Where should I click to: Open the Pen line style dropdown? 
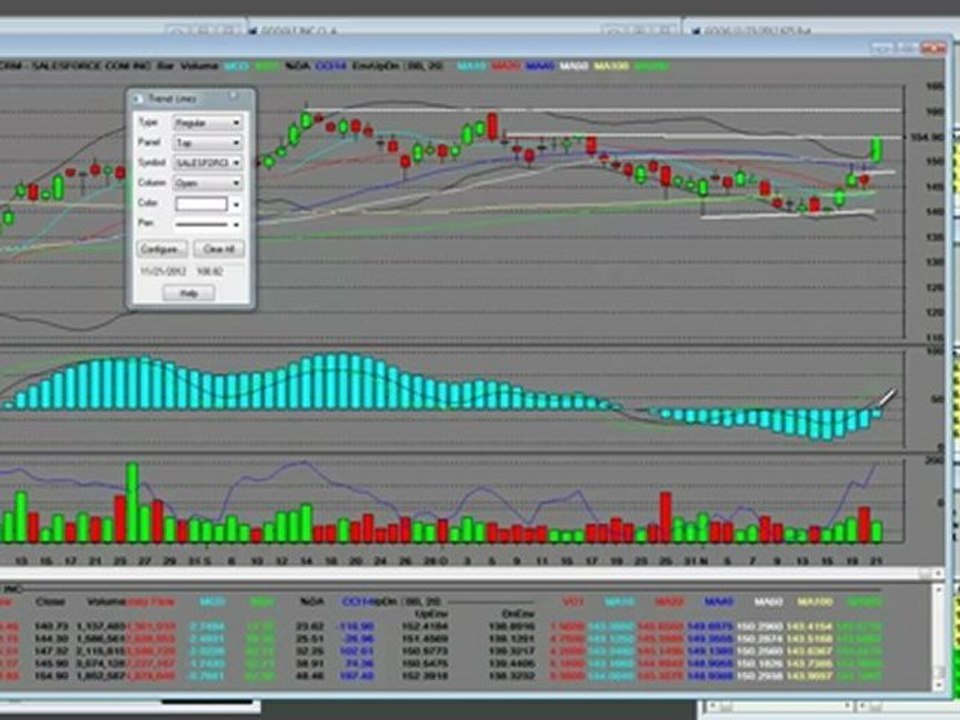(x=207, y=224)
